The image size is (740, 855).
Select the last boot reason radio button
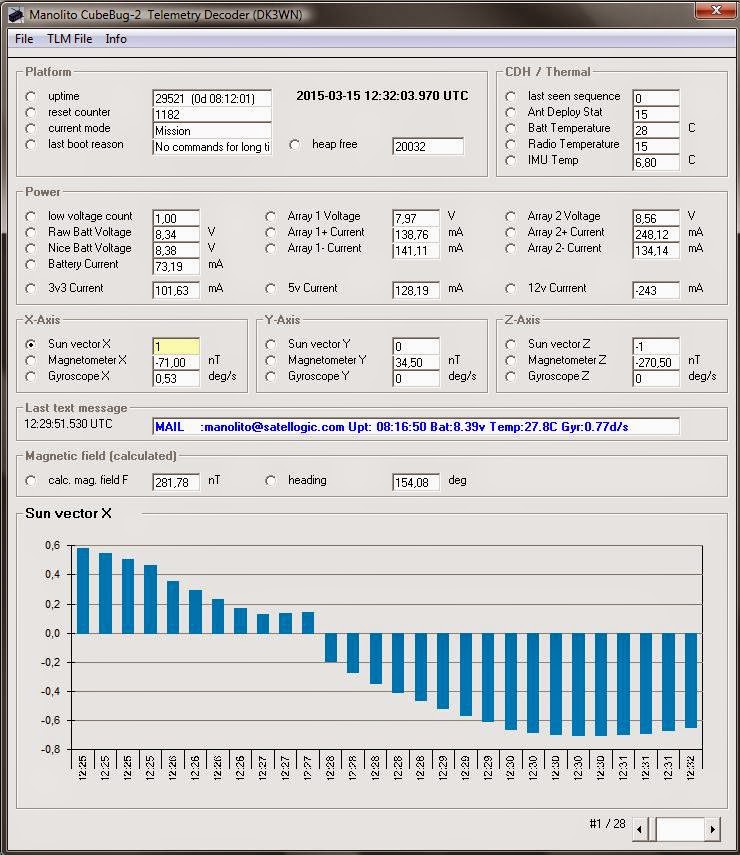point(31,144)
